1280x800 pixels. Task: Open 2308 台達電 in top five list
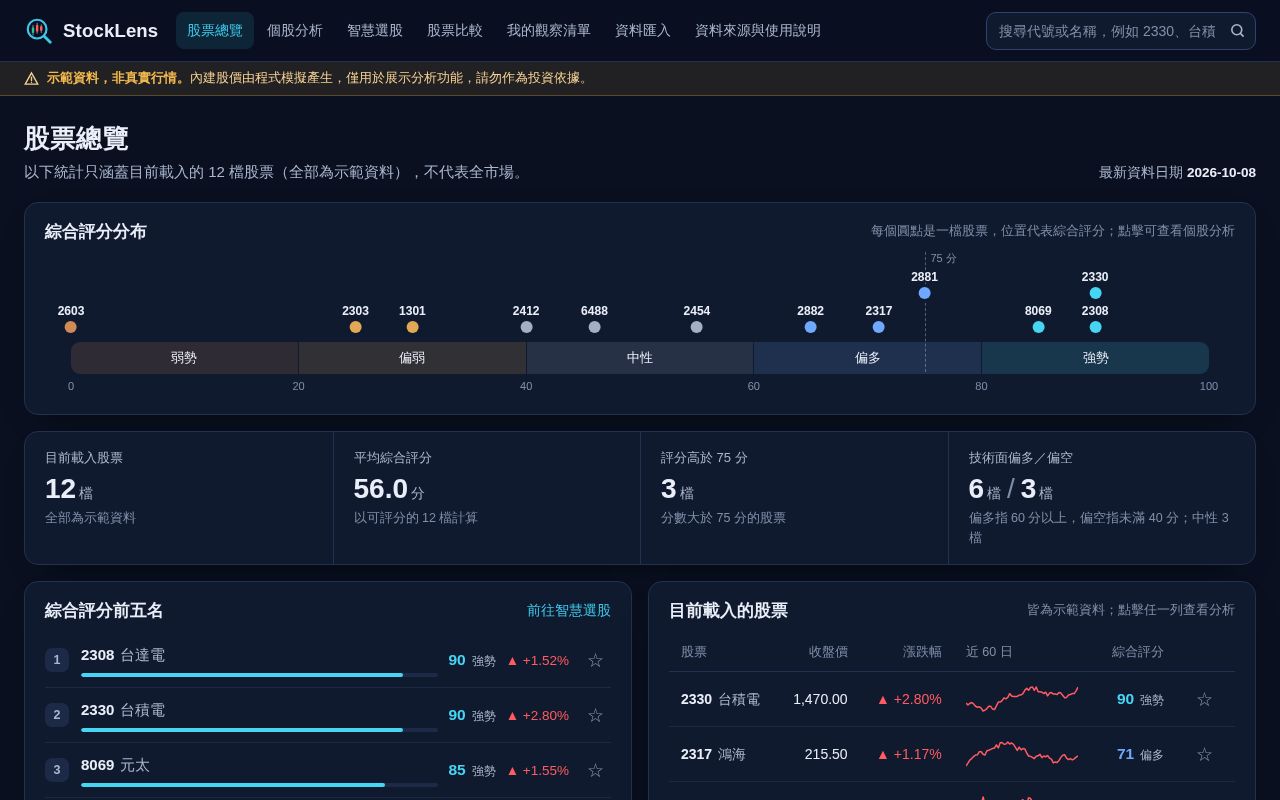(328, 660)
